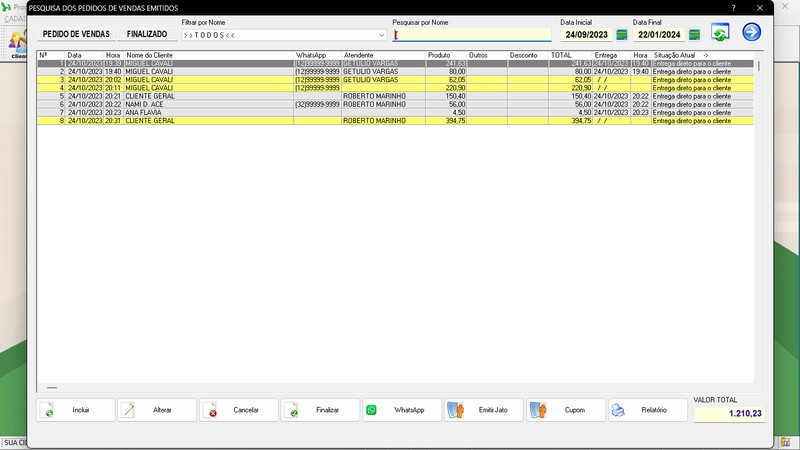This screenshot has height=450, width=800.
Task: Click the window help question mark
Action: click(733, 7)
